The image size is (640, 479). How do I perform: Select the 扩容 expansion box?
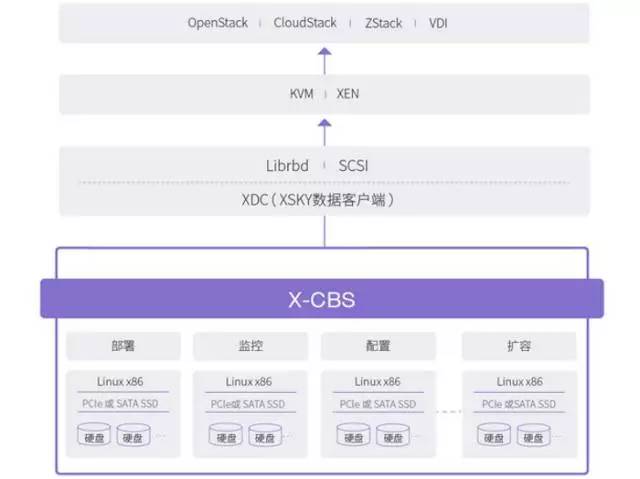(x=519, y=347)
